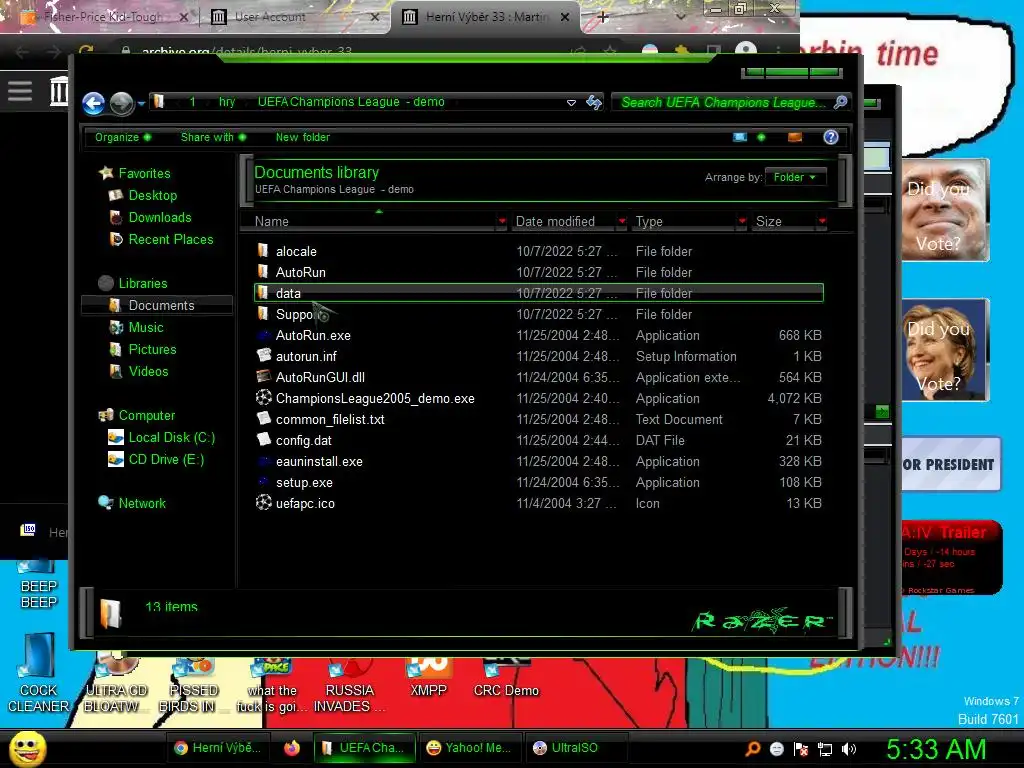The image size is (1024, 768).
Task: Click the Forward arrow in Explorer
Action: [121, 103]
